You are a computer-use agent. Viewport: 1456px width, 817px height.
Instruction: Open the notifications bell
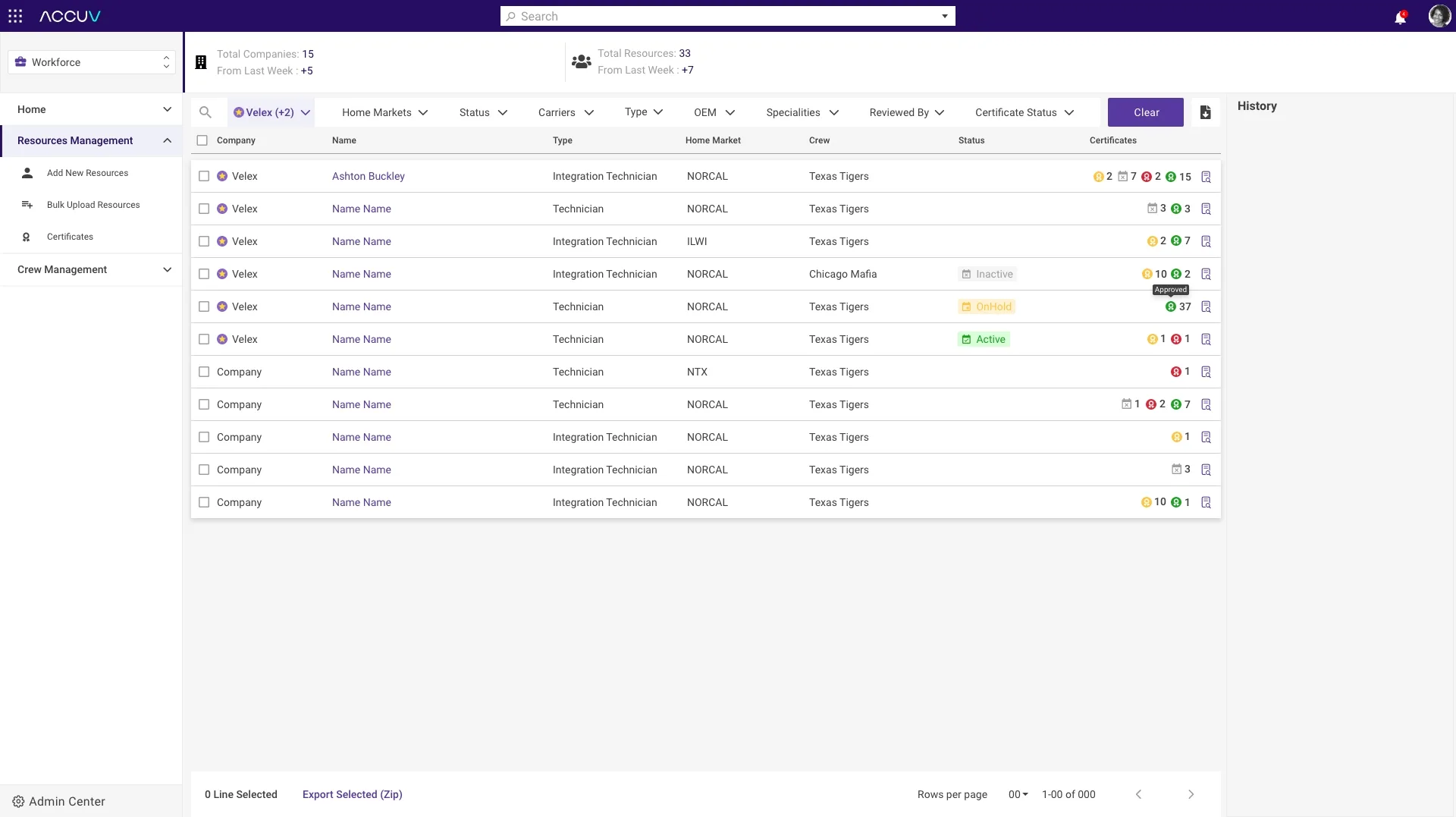click(1400, 17)
